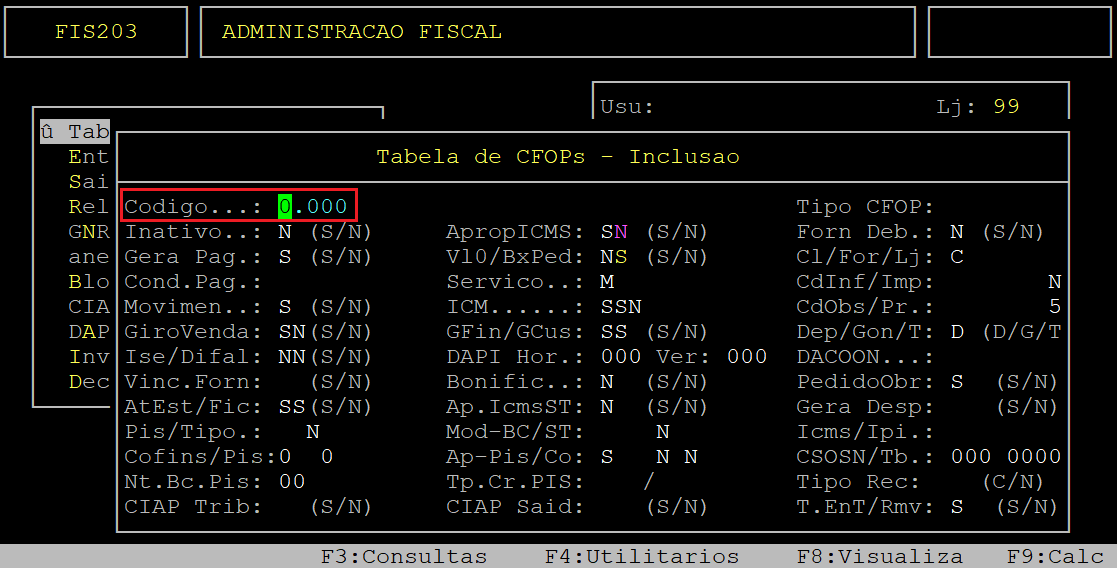1117x568 pixels.
Task: Toggle the Forn Deb. S/N value
Action: [957, 232]
